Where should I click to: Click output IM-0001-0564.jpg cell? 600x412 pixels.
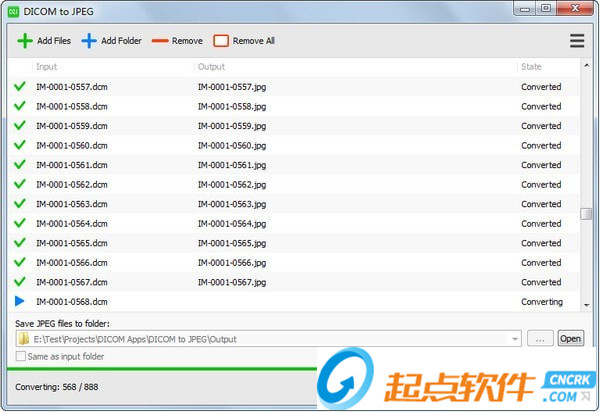[x=232, y=223]
